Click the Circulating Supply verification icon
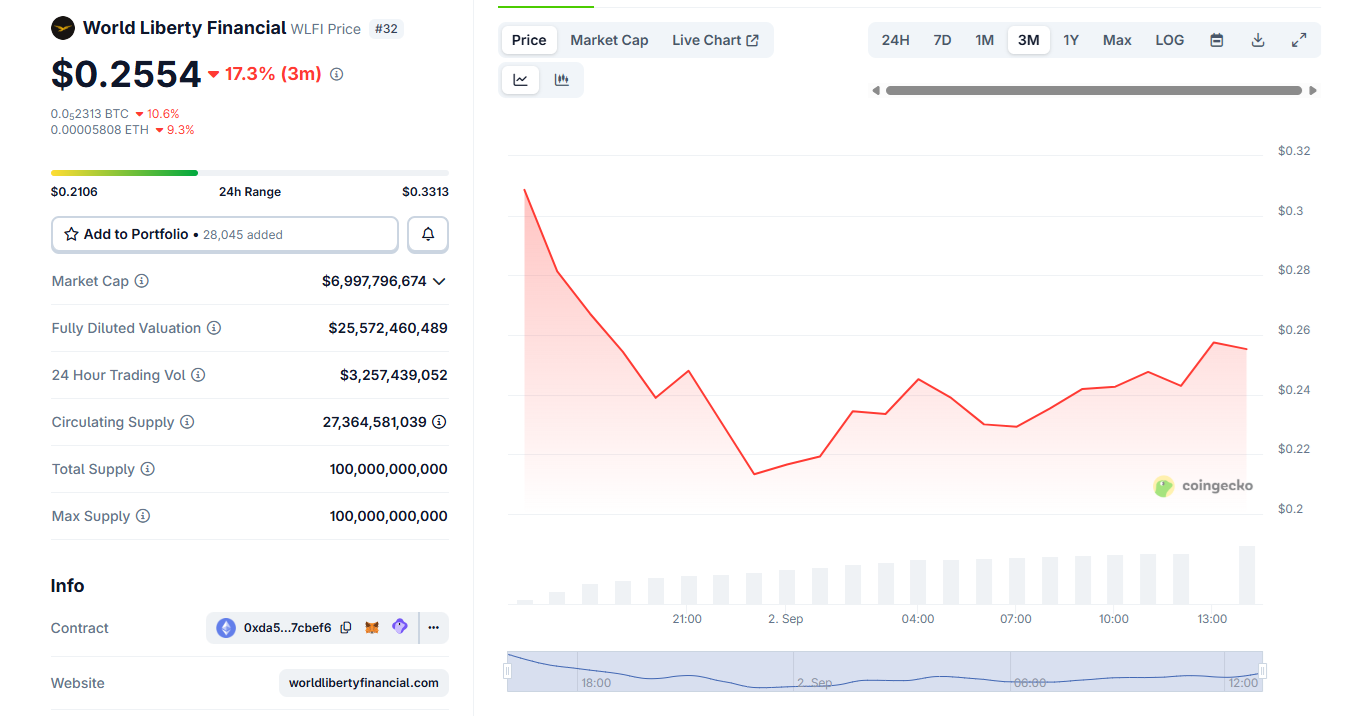The width and height of the screenshot is (1347, 716). pyautogui.click(x=439, y=422)
